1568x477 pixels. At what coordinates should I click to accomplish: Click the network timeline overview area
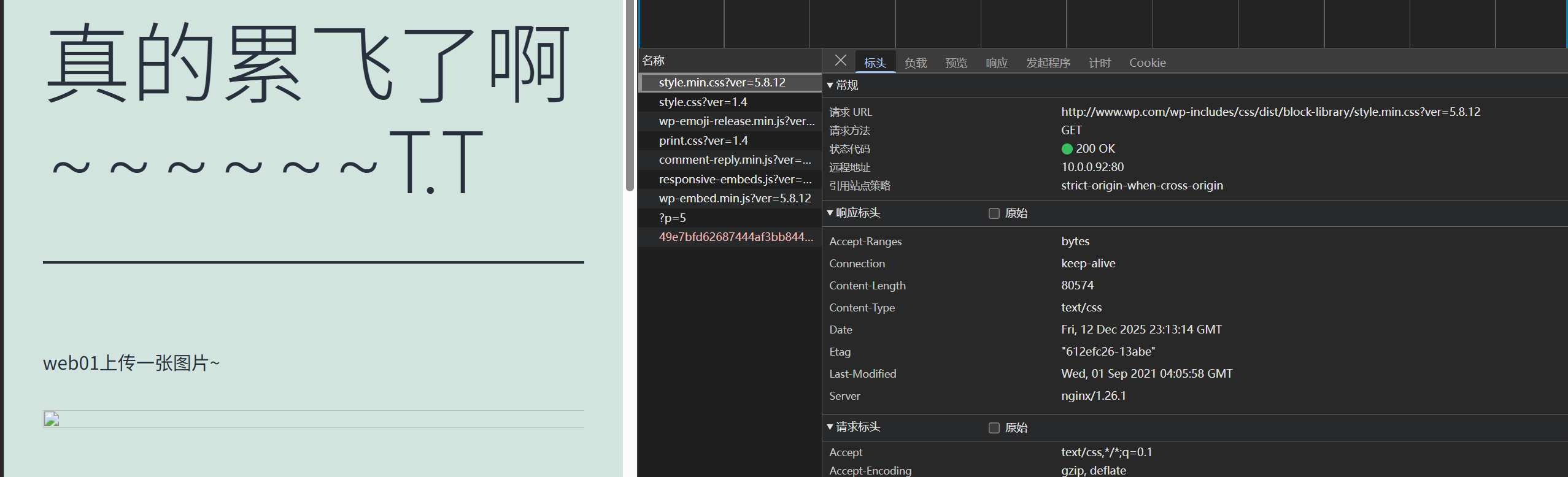[1103, 24]
